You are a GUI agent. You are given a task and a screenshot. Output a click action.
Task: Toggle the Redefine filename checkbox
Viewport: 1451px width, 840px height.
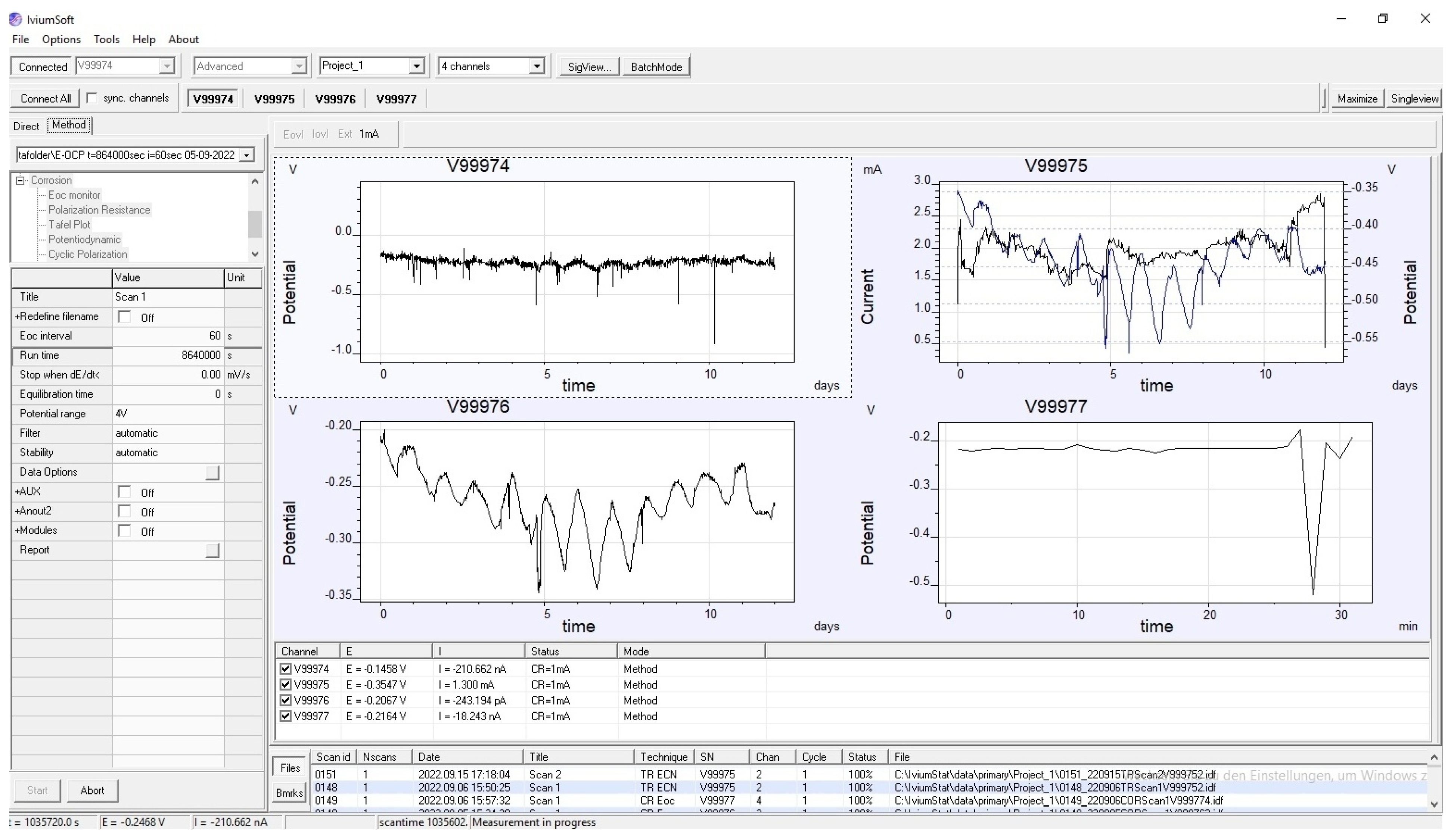tap(124, 317)
